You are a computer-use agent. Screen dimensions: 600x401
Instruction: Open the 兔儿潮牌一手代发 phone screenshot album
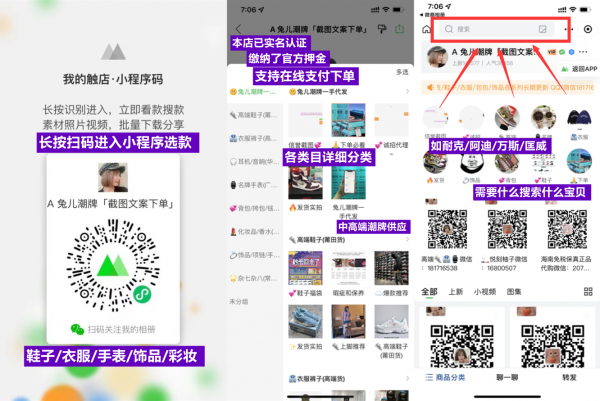(348, 183)
